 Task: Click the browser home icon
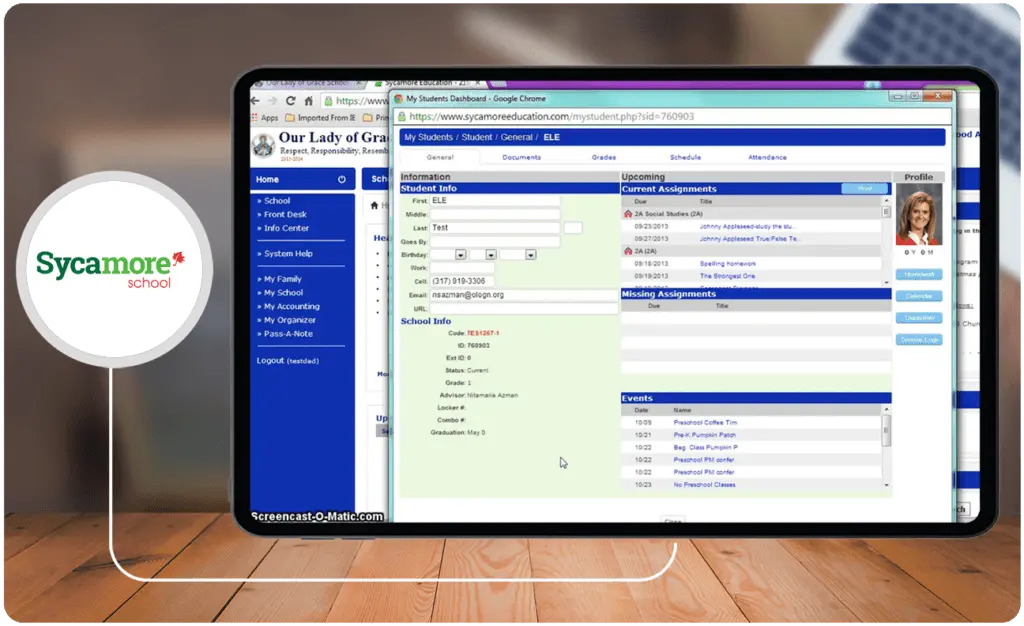(308, 101)
